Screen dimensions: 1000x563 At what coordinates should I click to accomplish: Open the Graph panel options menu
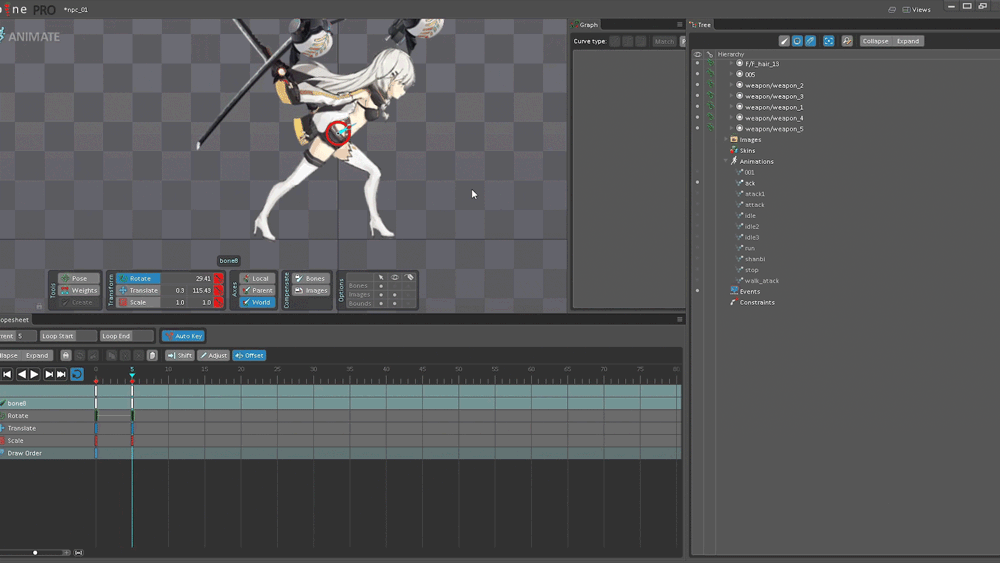pyautogui.click(x=679, y=24)
